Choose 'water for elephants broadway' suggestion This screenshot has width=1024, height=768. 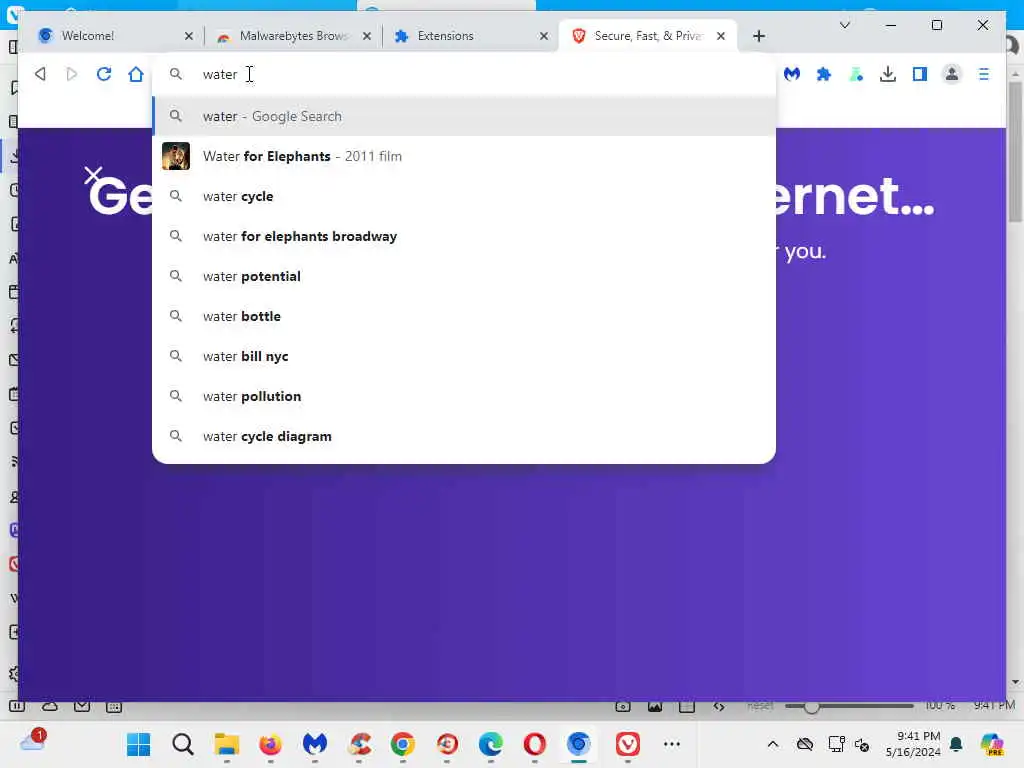(464, 236)
